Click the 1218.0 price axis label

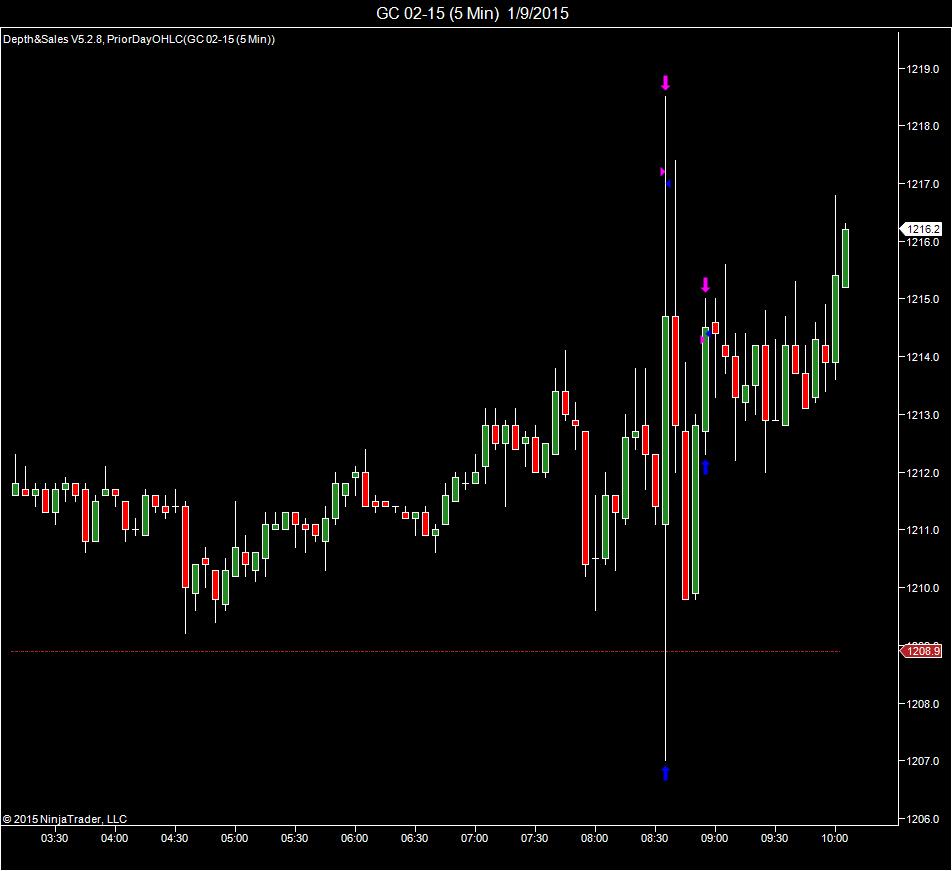(923, 126)
